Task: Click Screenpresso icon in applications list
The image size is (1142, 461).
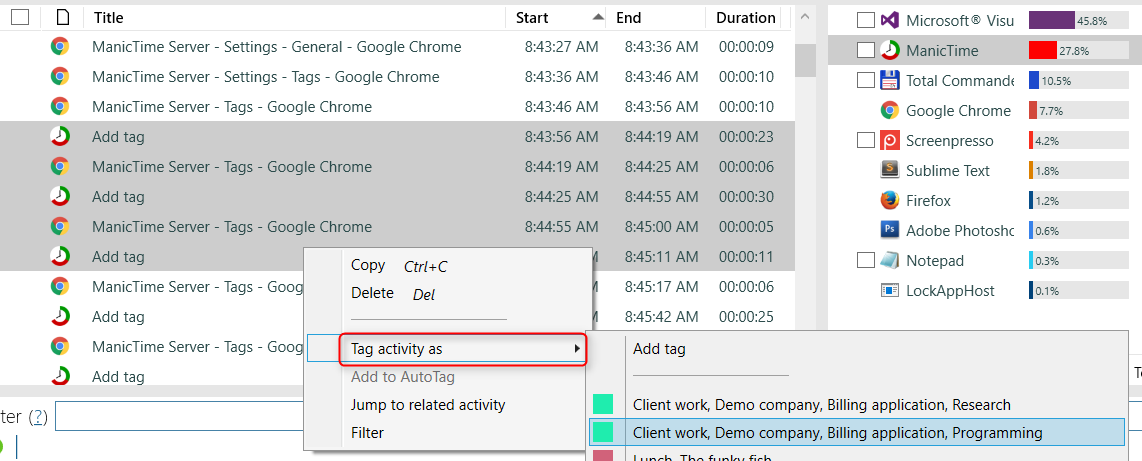Action: click(889, 141)
